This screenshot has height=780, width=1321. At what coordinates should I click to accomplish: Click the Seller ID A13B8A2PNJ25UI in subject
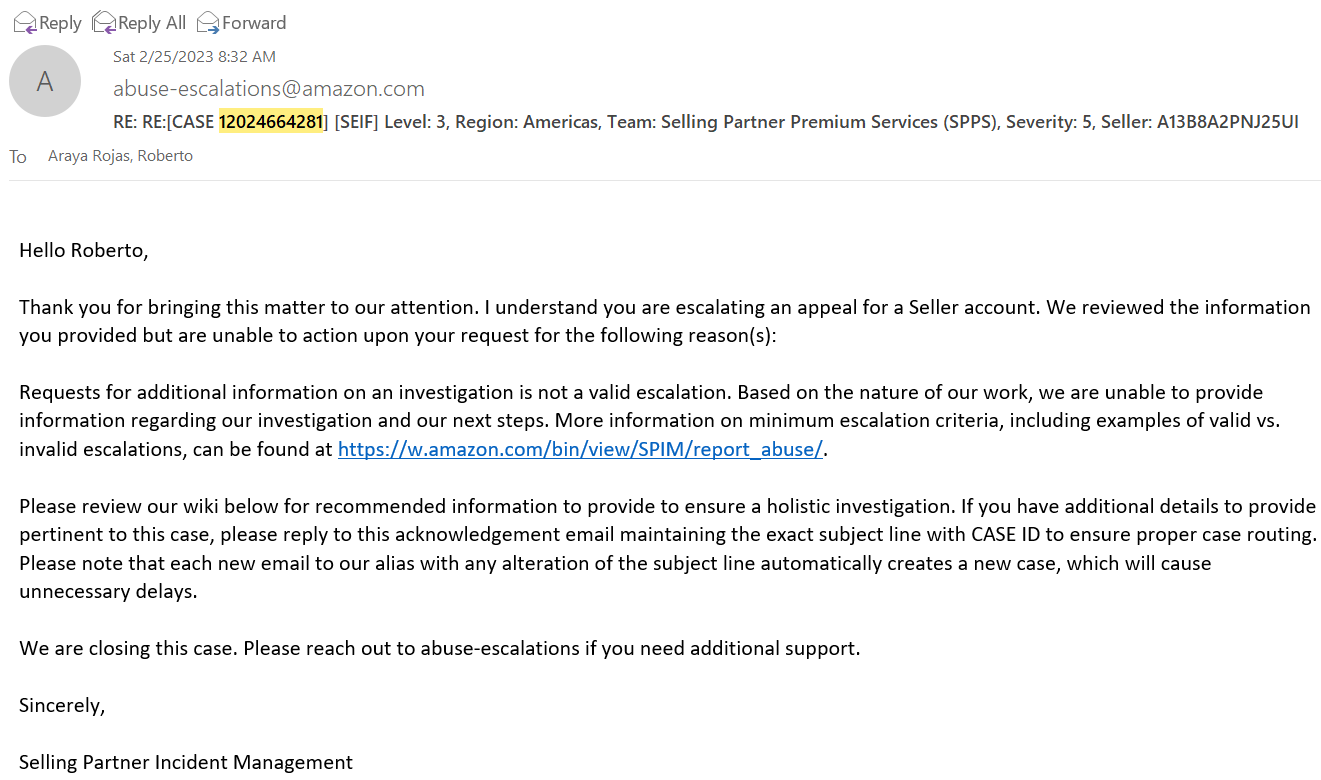coord(1227,122)
